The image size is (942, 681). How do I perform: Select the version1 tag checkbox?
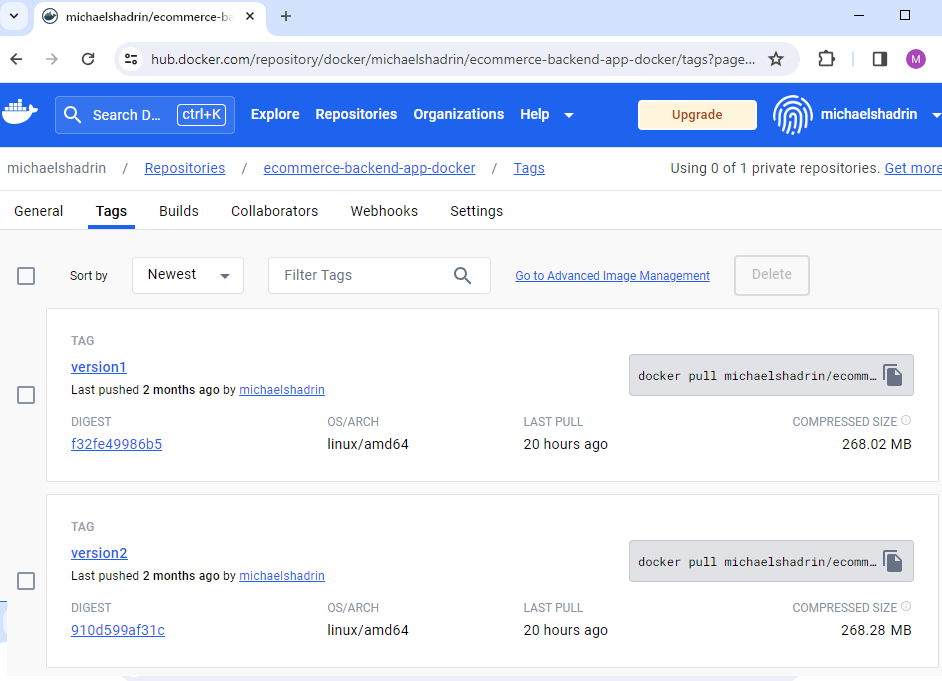pyautogui.click(x=26, y=395)
